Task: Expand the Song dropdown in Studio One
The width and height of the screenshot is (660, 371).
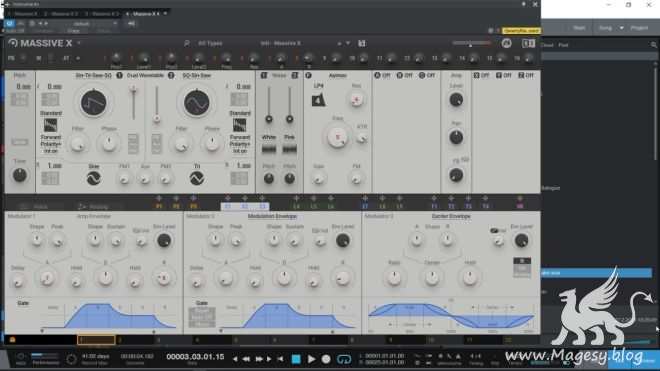Action: click(622, 28)
